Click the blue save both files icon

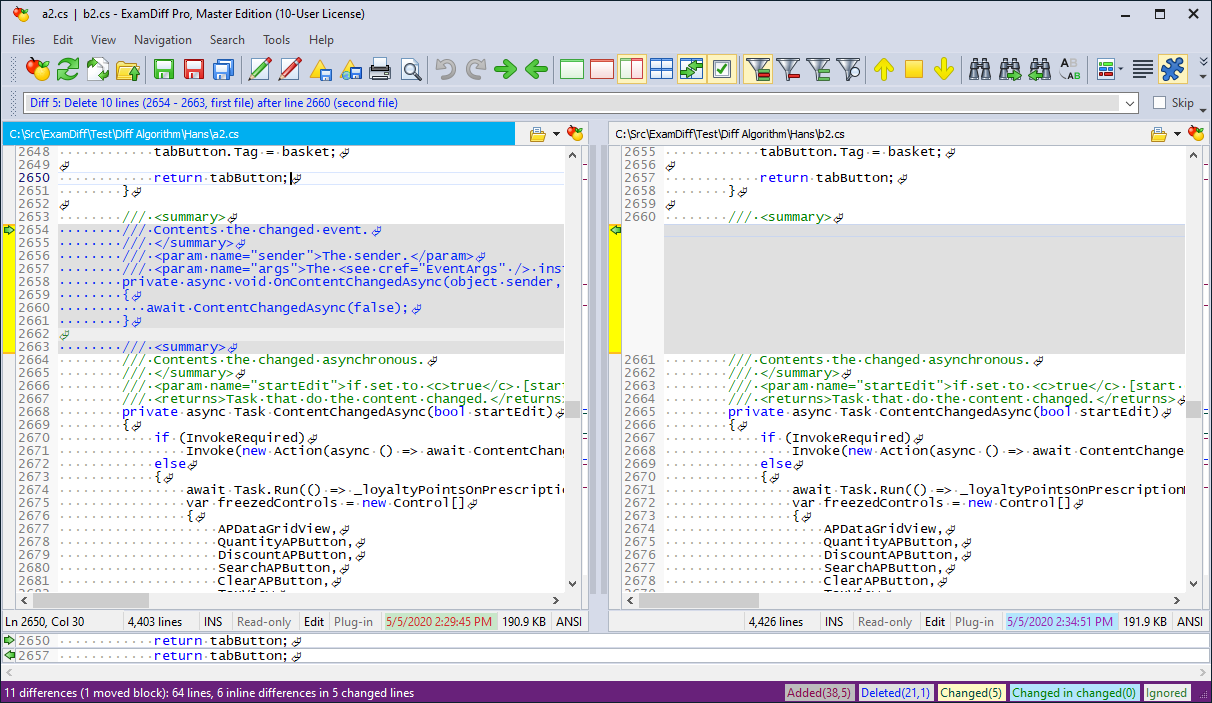[224, 69]
